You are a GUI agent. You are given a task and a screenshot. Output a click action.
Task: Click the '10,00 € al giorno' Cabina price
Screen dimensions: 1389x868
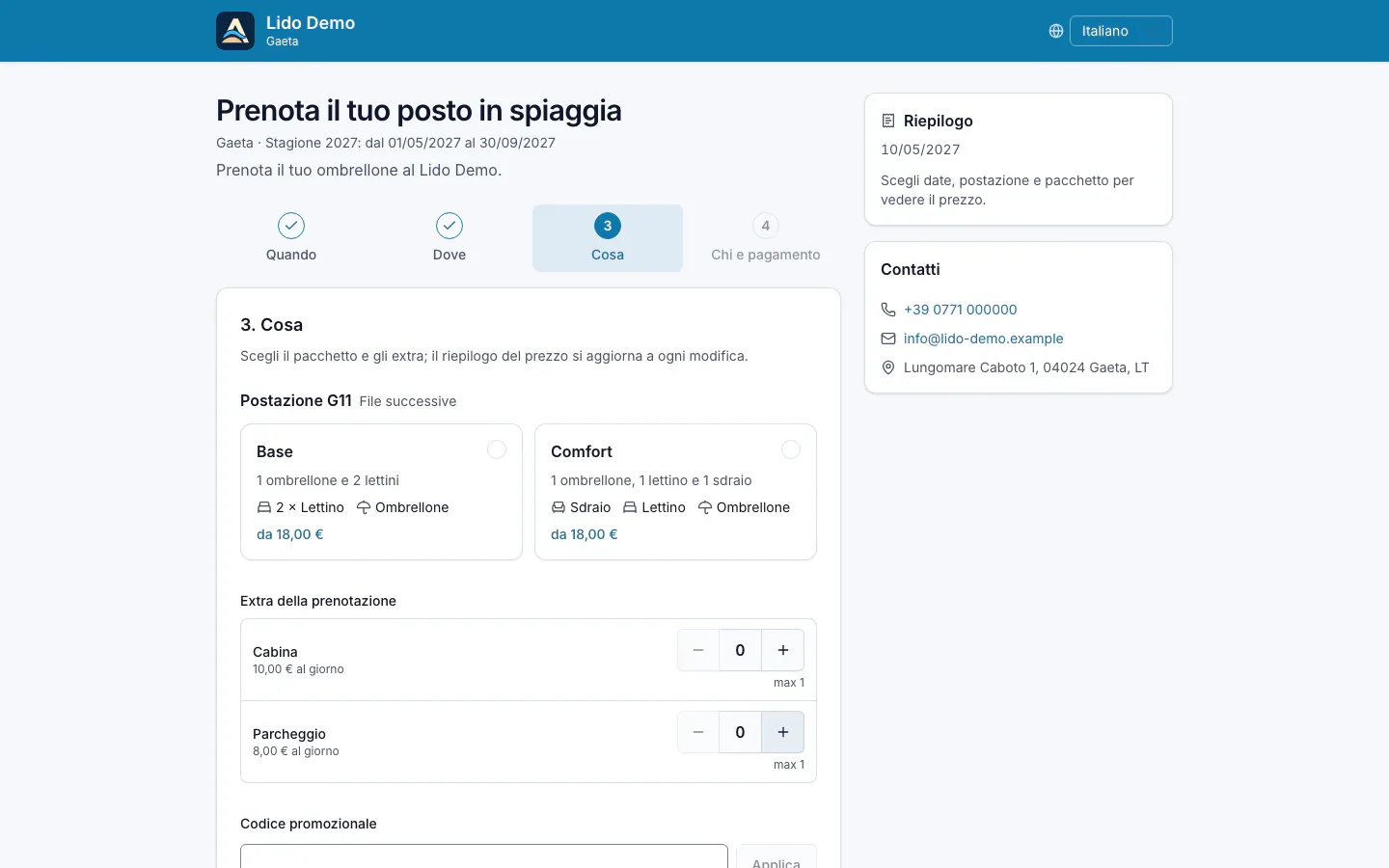[298, 669]
